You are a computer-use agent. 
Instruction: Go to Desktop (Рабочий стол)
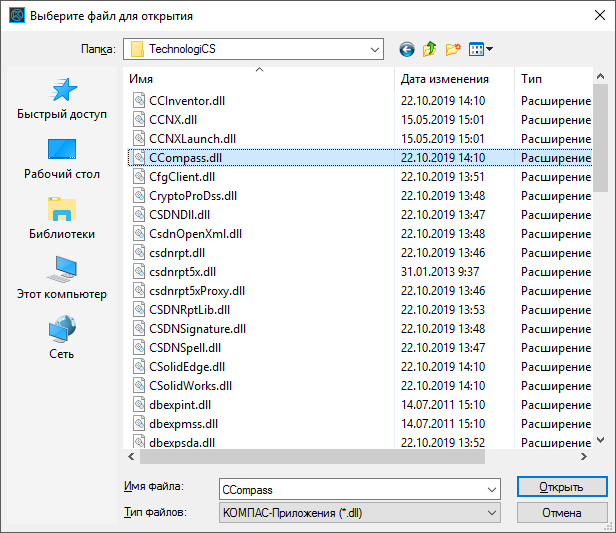coord(62,158)
